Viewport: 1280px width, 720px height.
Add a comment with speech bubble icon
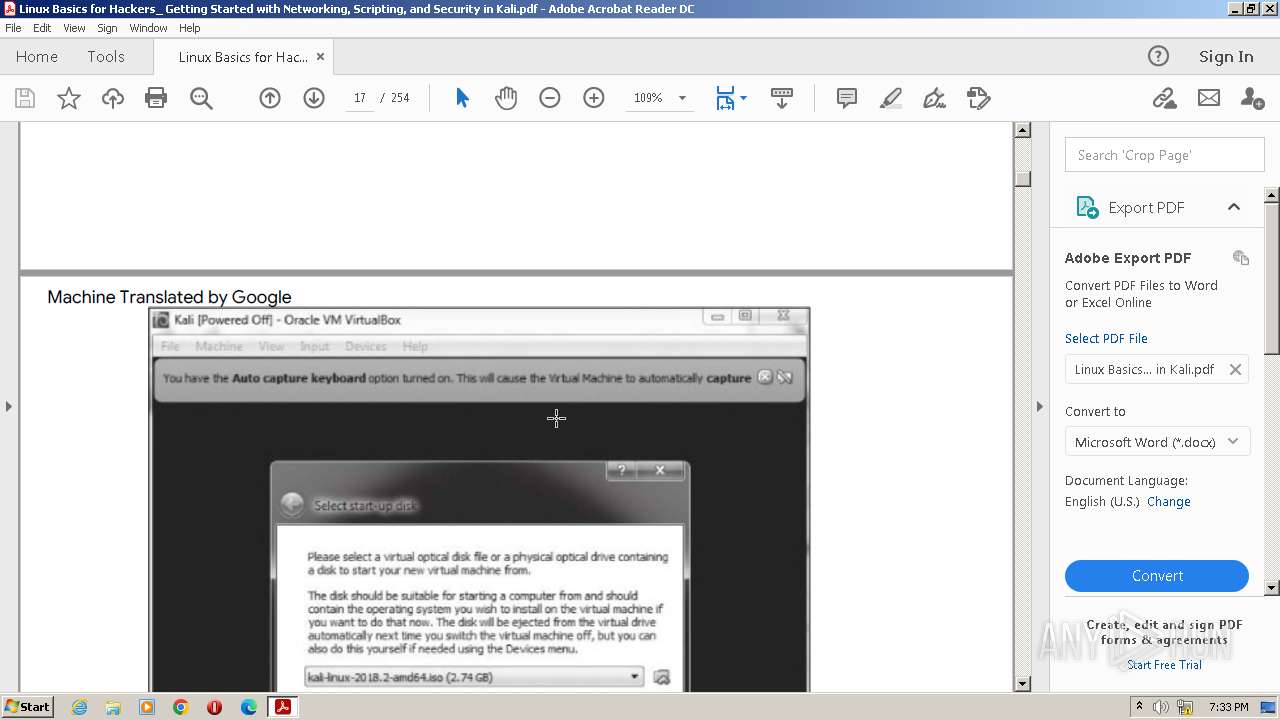coord(847,98)
